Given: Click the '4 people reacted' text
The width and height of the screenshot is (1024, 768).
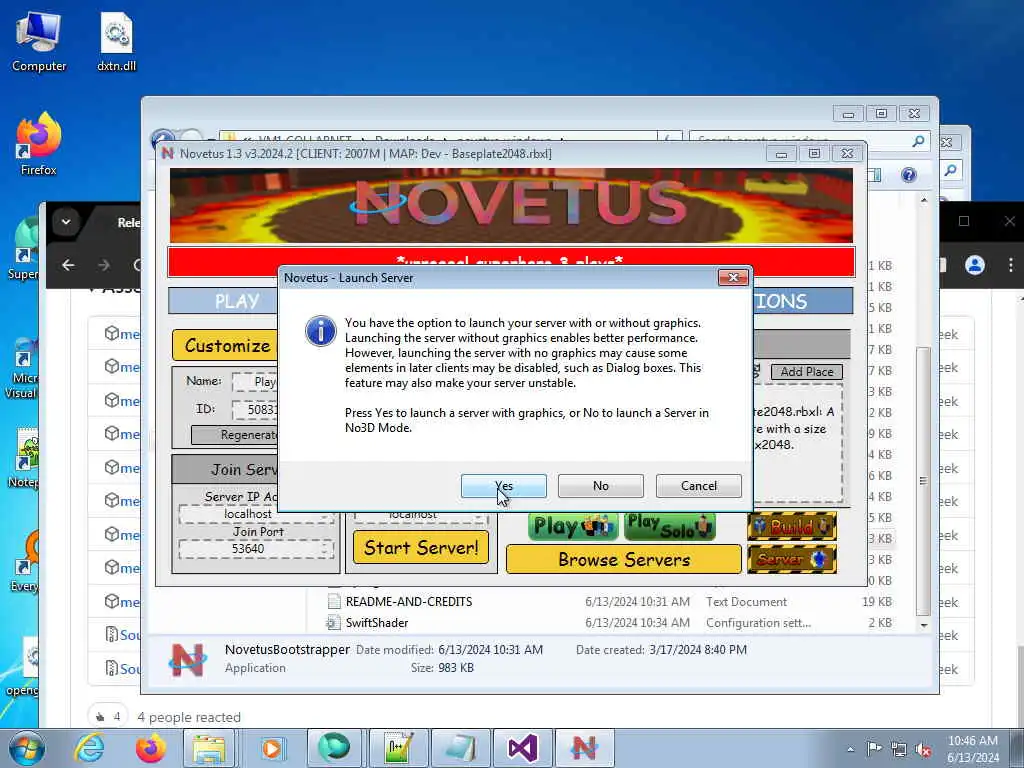Looking at the screenshot, I should pos(189,717).
